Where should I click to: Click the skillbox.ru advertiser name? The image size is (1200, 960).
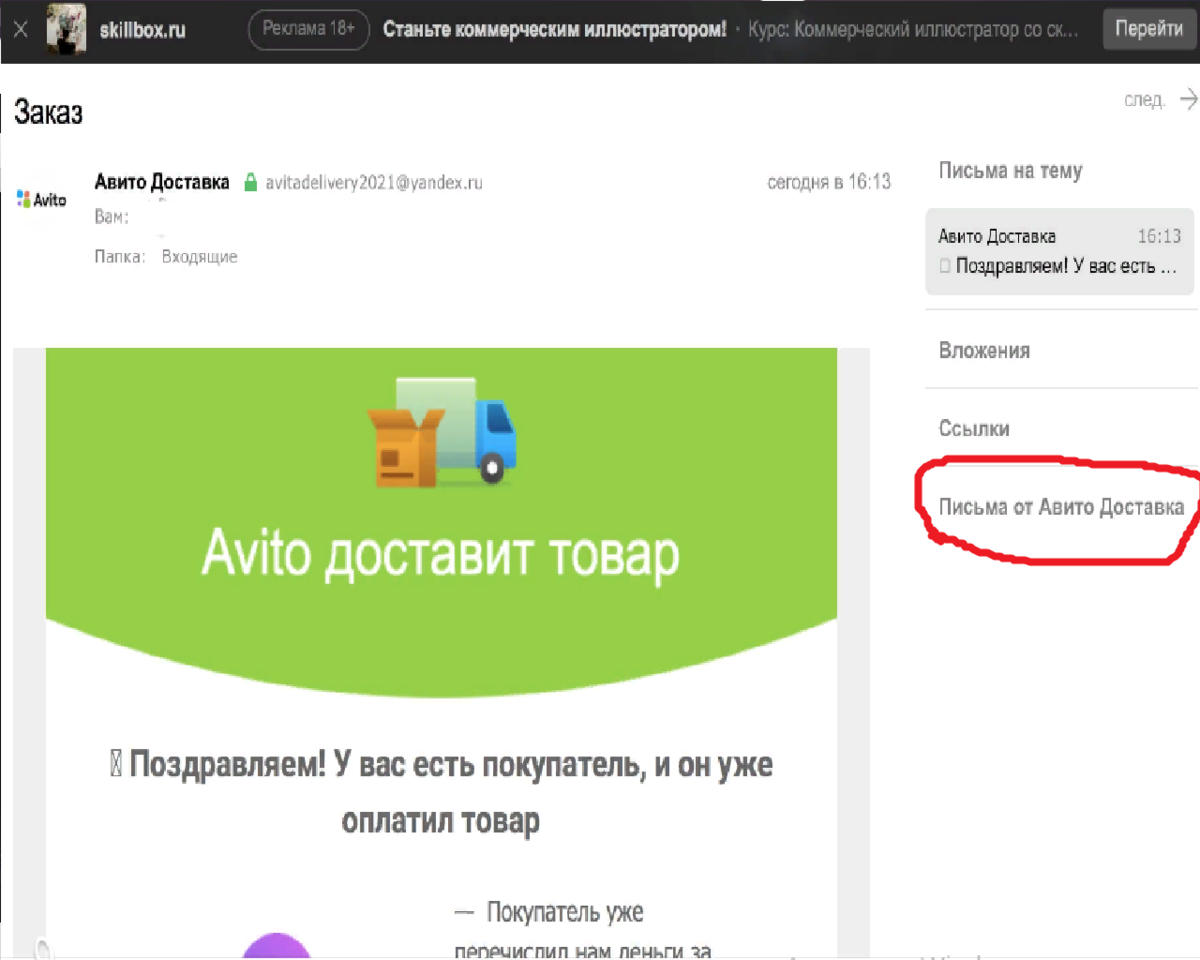coord(143,30)
